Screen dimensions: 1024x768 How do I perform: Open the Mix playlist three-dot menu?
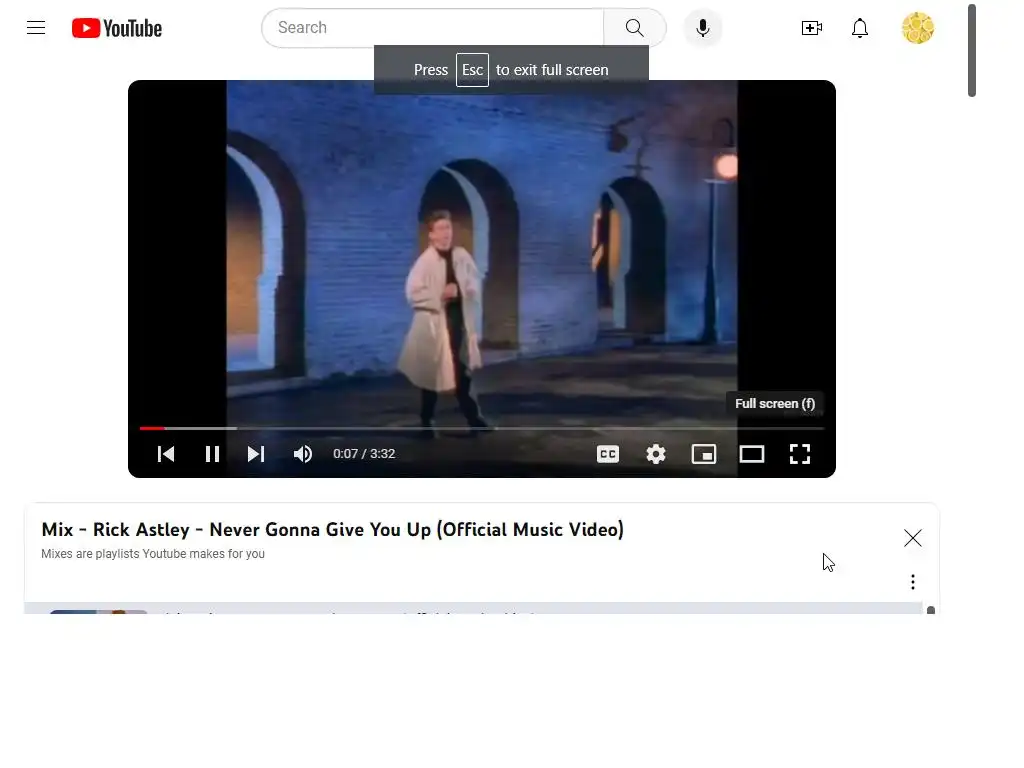pyautogui.click(x=913, y=582)
